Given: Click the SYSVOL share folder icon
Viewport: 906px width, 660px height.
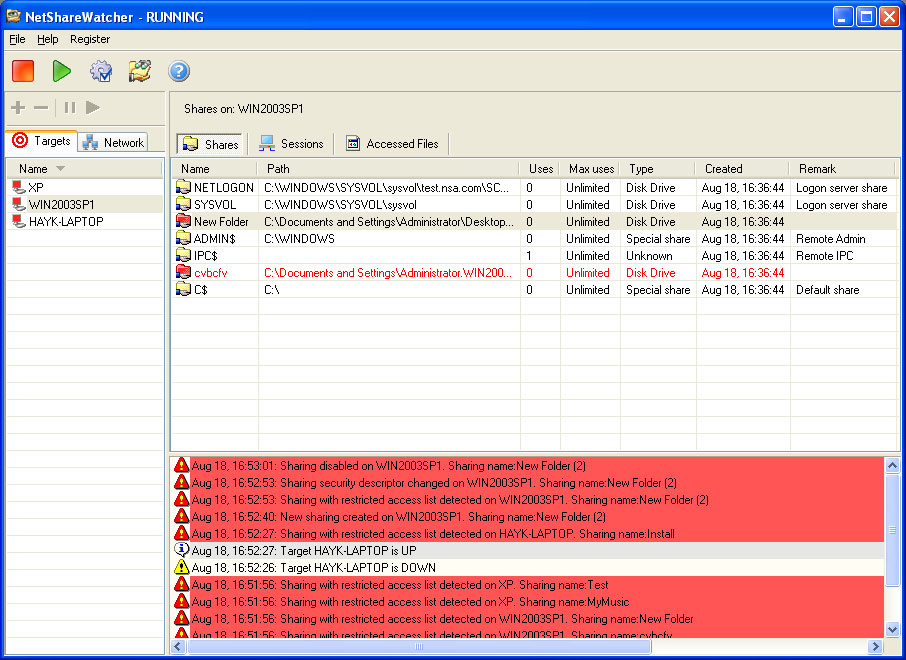Looking at the screenshot, I should [183, 204].
